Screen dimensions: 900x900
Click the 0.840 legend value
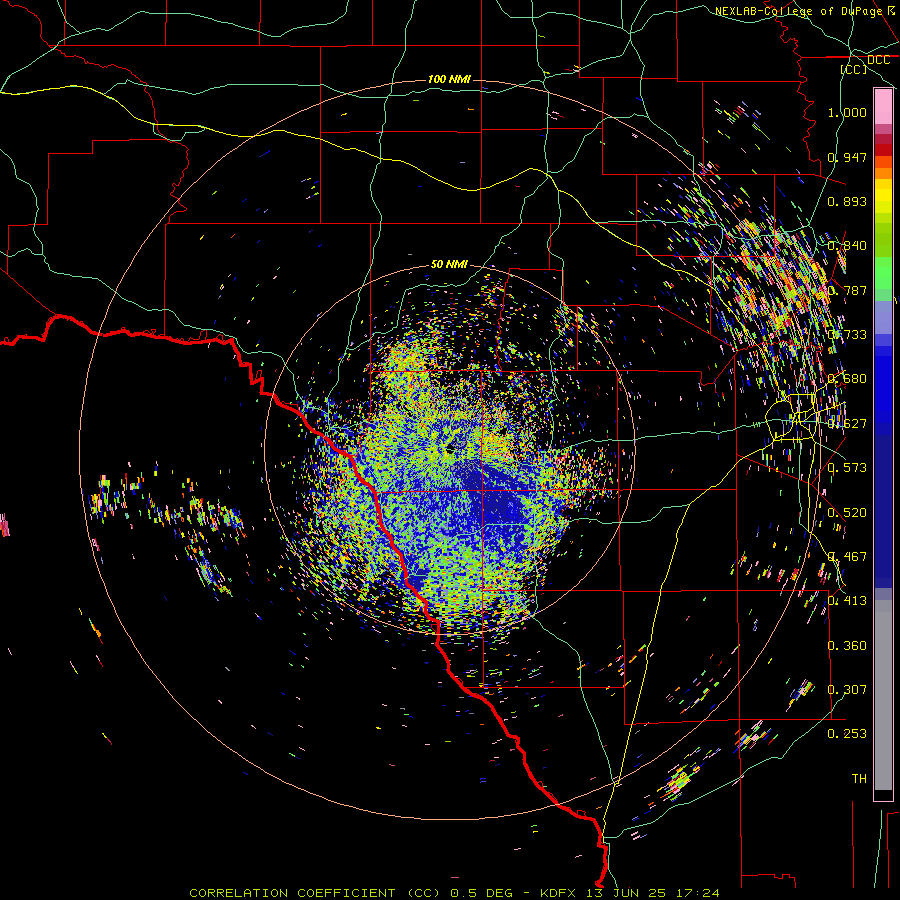847,245
